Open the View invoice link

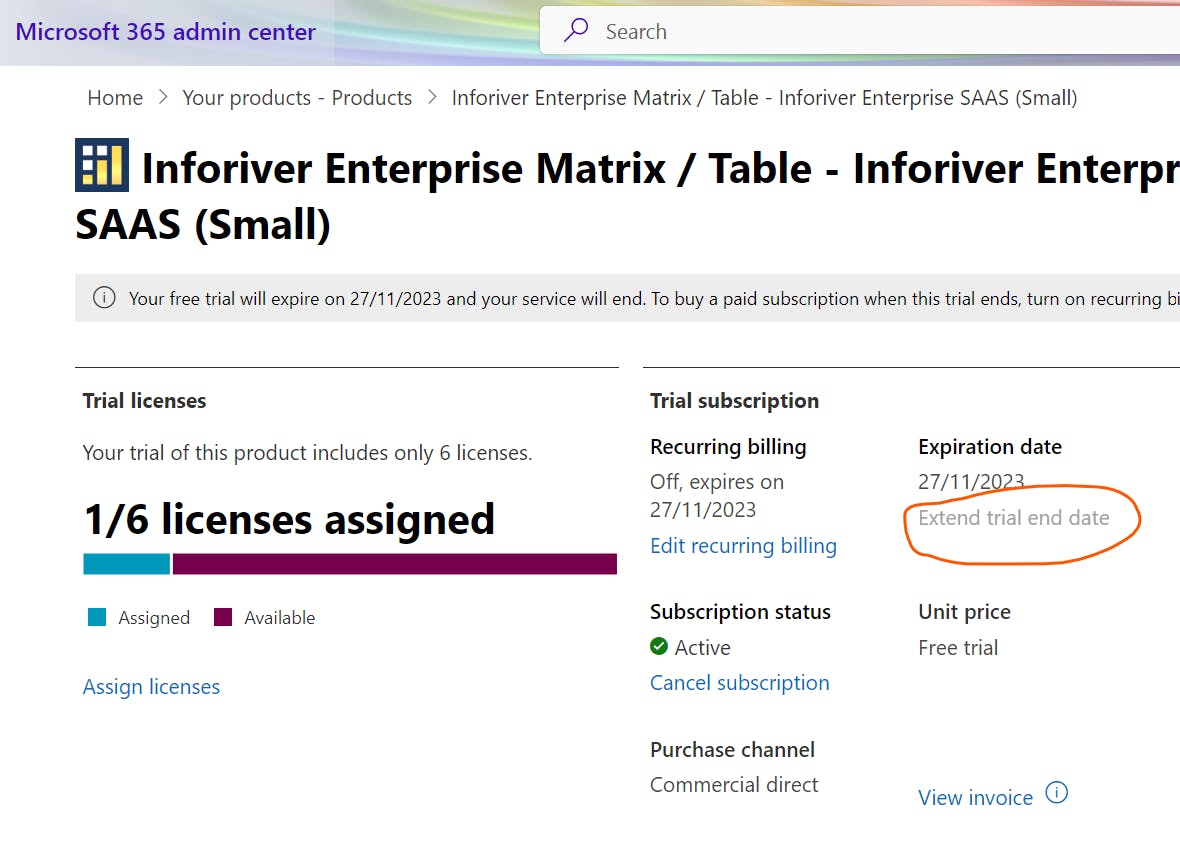click(x=975, y=798)
